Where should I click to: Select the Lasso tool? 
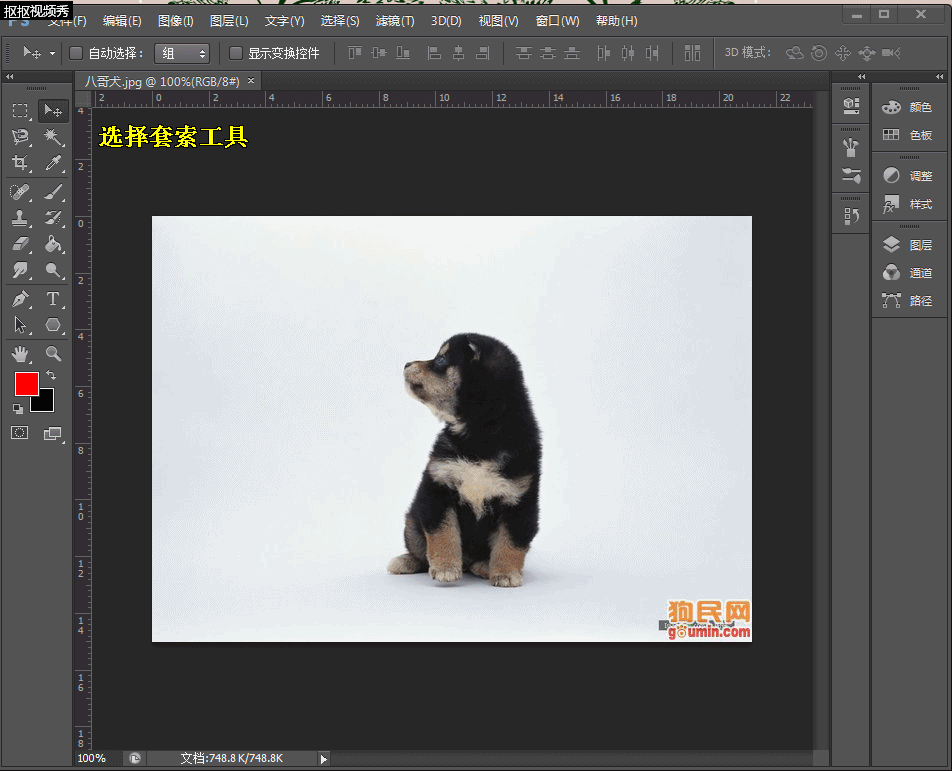[x=20, y=137]
